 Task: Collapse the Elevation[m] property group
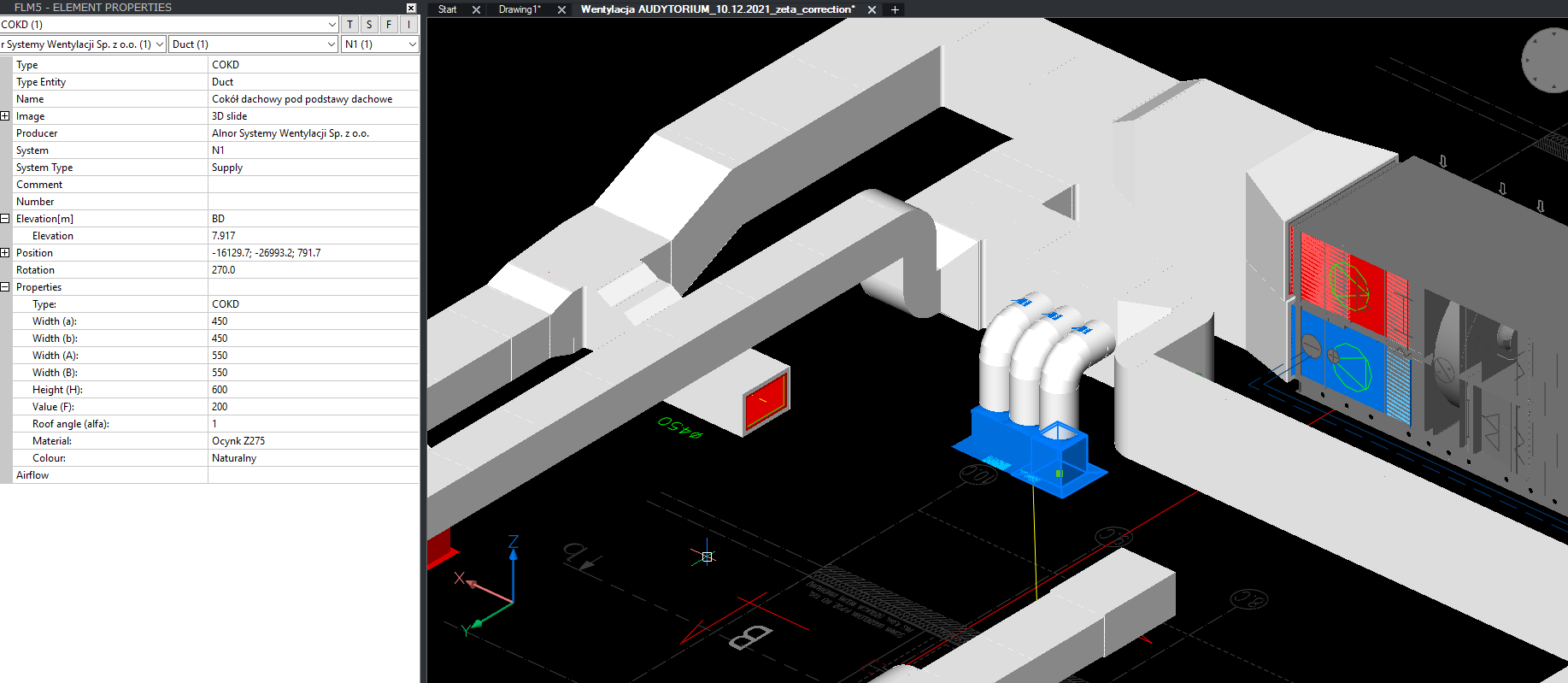(x=5, y=219)
